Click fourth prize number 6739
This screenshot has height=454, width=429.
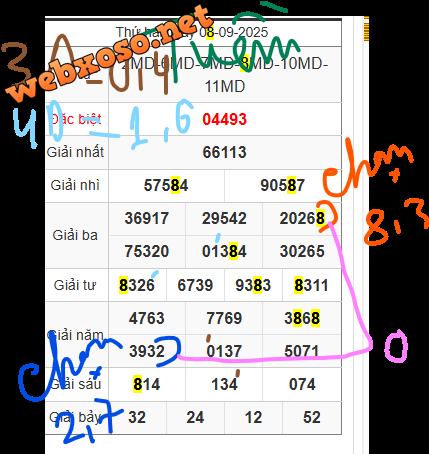tap(195, 285)
